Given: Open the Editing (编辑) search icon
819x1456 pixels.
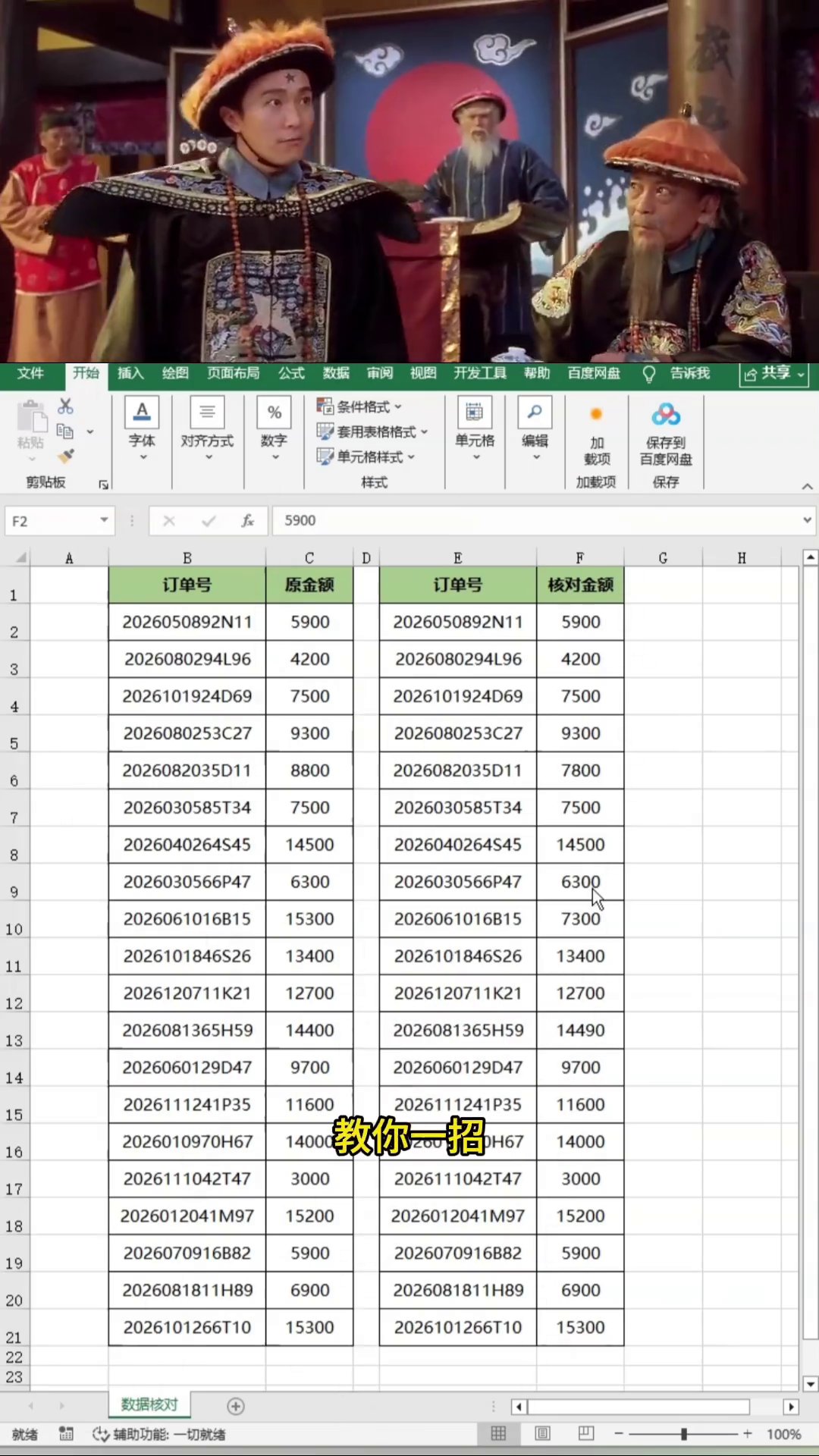Looking at the screenshot, I should (x=535, y=413).
